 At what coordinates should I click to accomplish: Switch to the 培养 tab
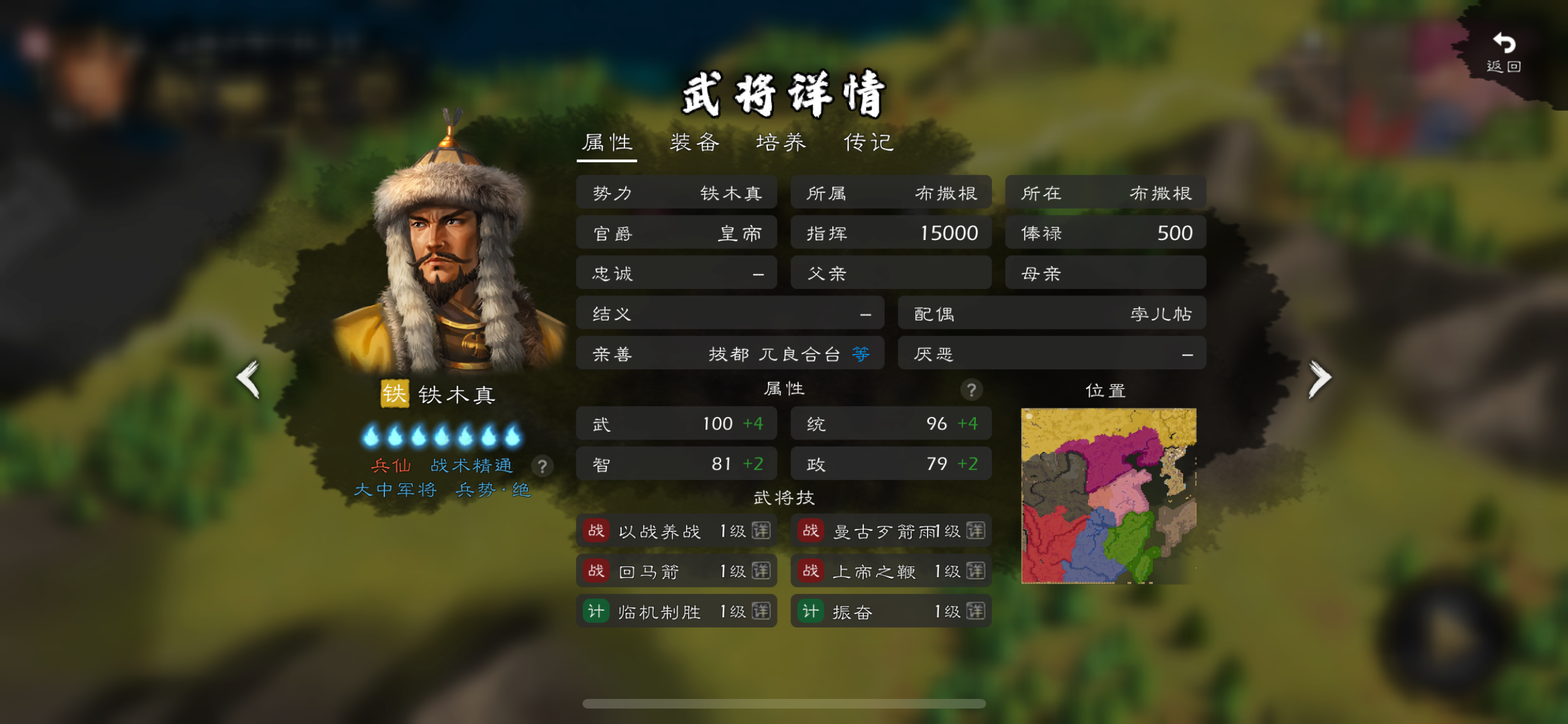[781, 142]
